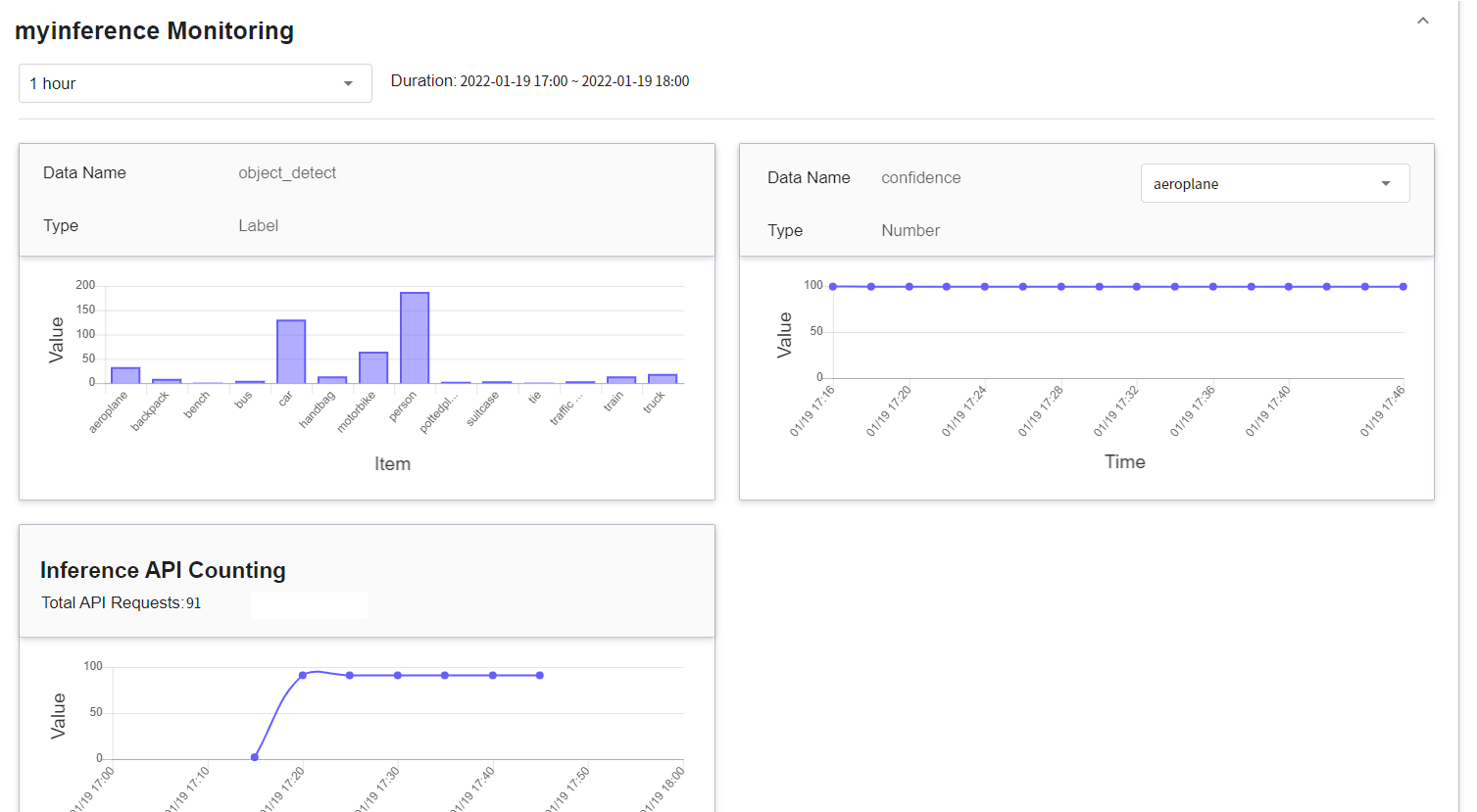Click the car bar in object_detect chart
This screenshot has height=812, width=1477.
click(x=291, y=352)
